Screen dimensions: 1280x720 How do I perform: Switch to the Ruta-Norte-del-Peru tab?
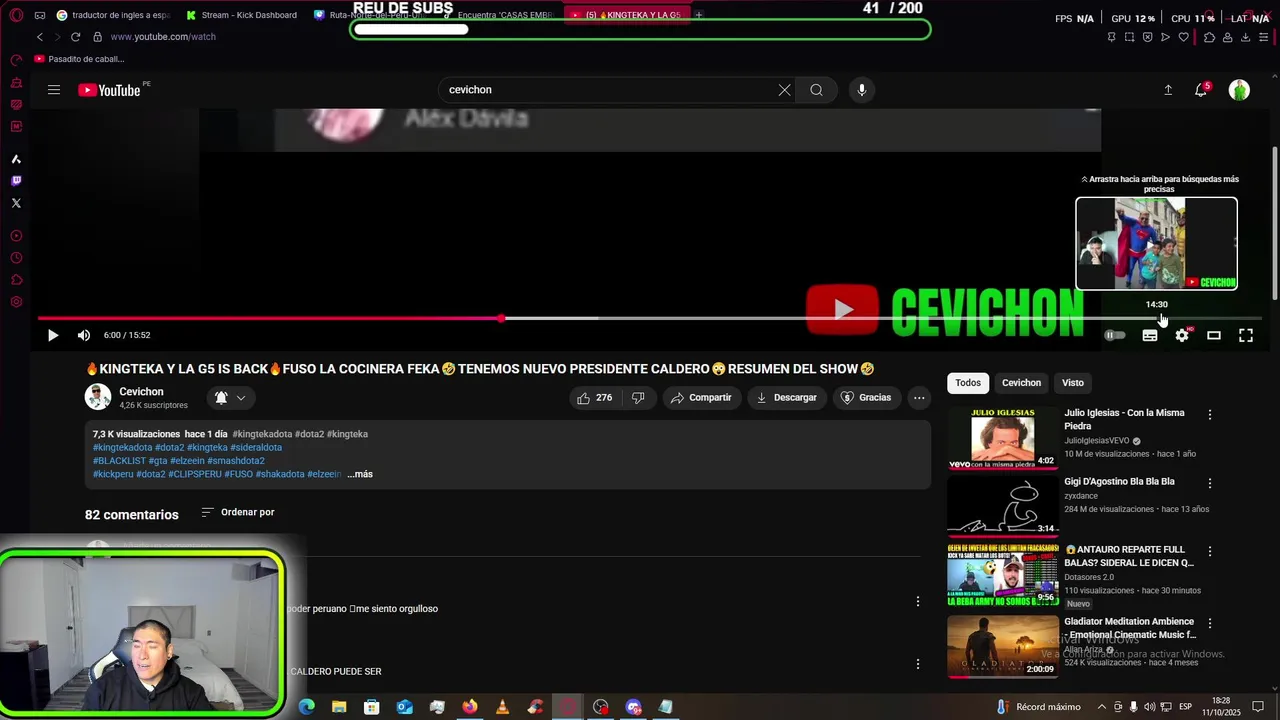pyautogui.click(x=370, y=15)
